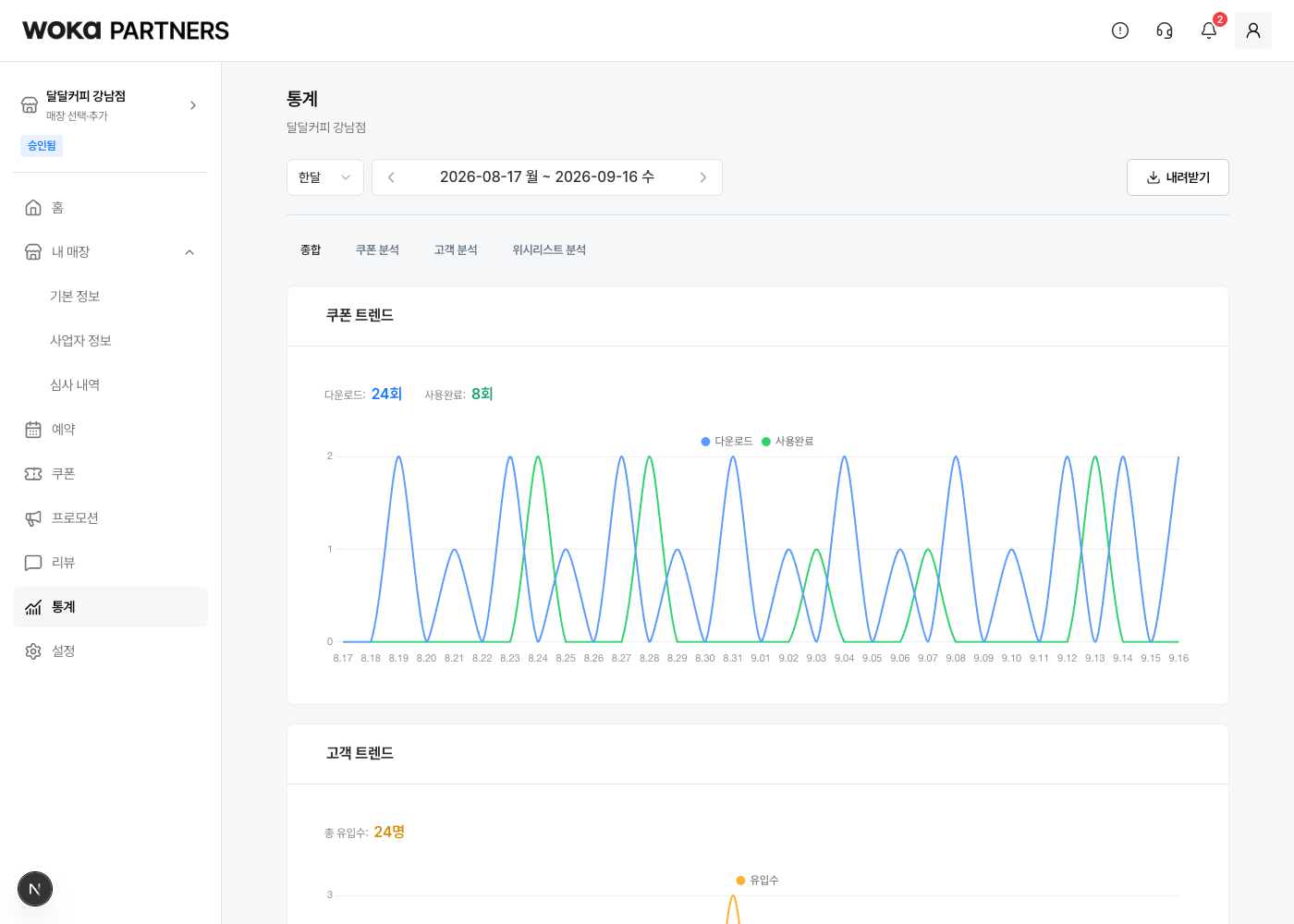Go to next date range arrow

pos(703,177)
